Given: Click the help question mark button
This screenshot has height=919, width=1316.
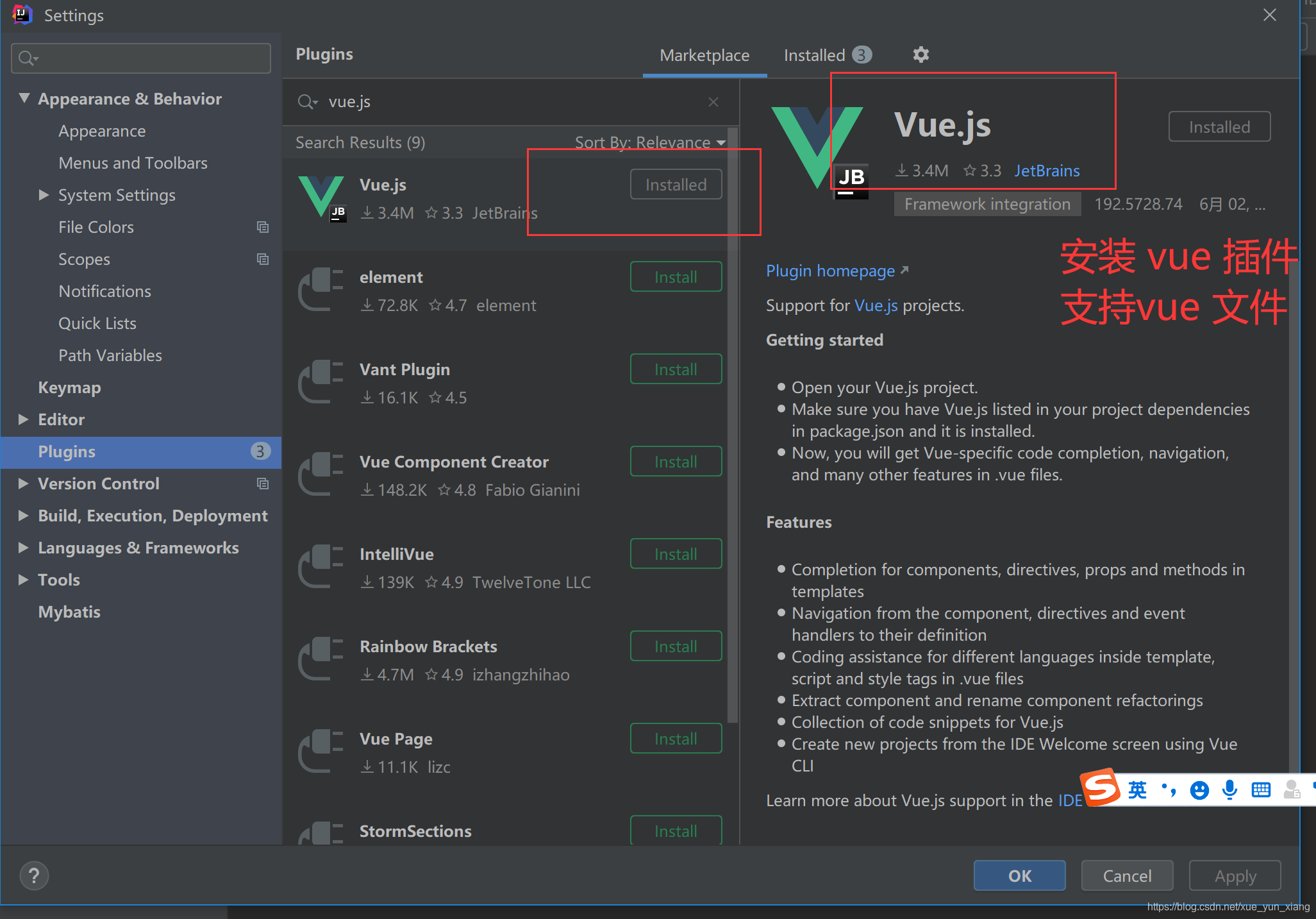Looking at the screenshot, I should [34, 875].
